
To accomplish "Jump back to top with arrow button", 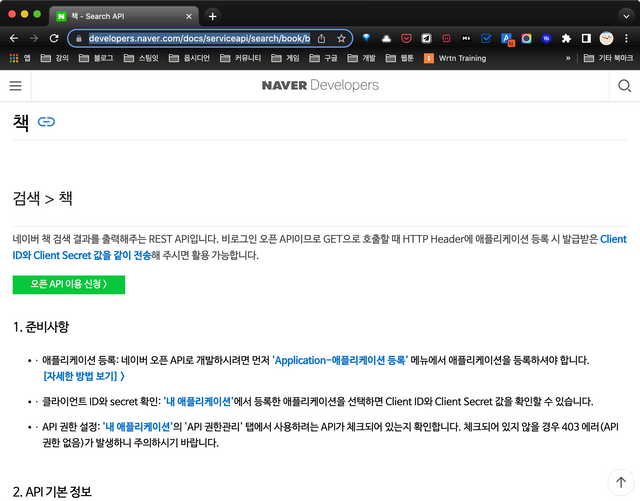I will [x=621, y=482].
